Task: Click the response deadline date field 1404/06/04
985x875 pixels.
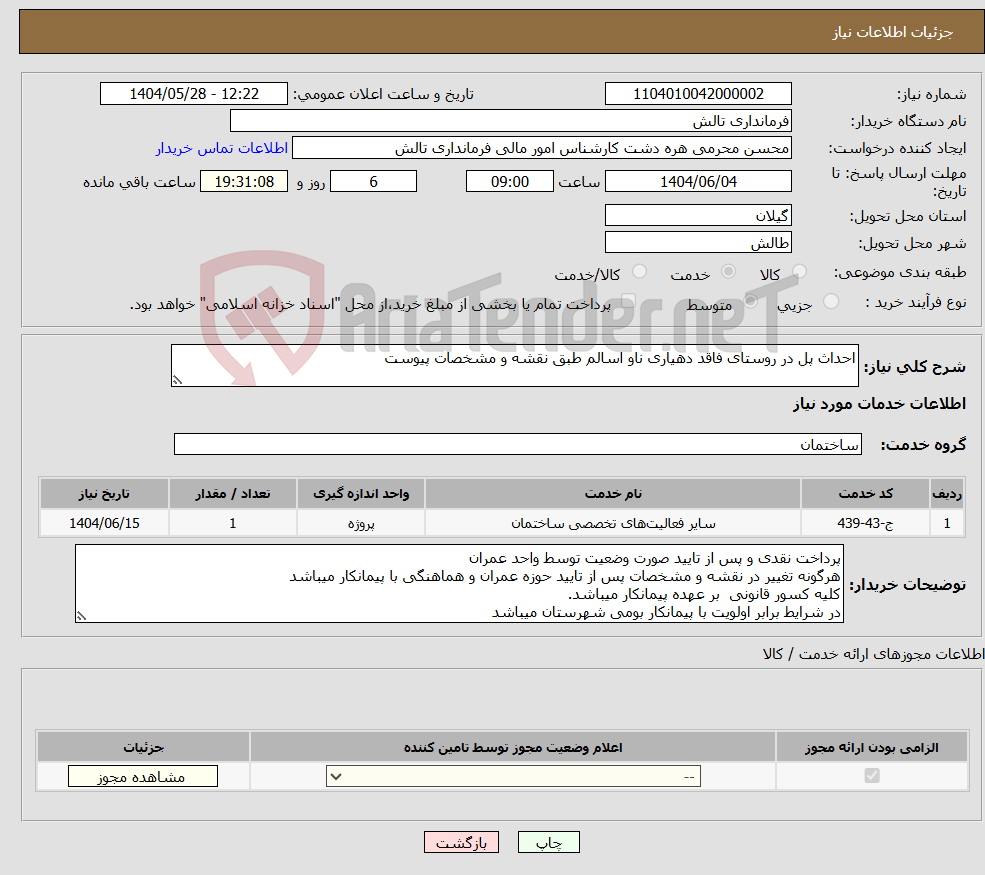Action: [x=698, y=182]
